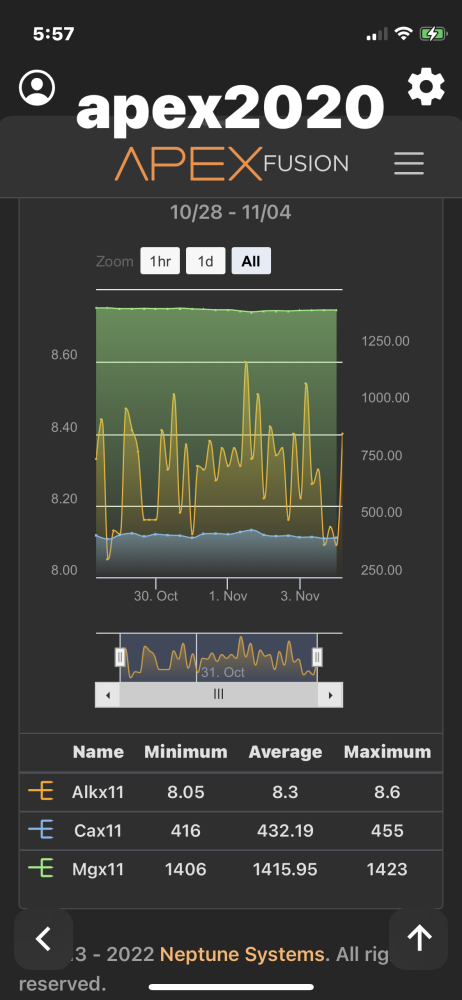Click the Mgx11 minimum value 1406
This screenshot has width=462, height=1000.
[x=186, y=869]
